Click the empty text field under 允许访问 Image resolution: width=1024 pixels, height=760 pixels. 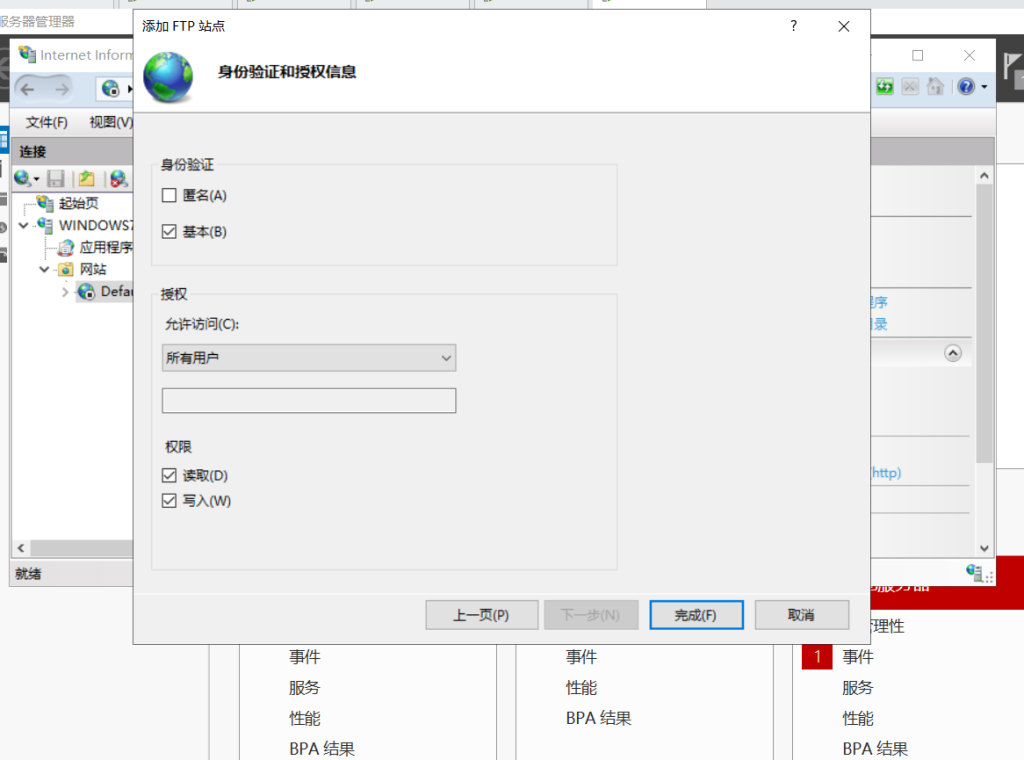[308, 401]
